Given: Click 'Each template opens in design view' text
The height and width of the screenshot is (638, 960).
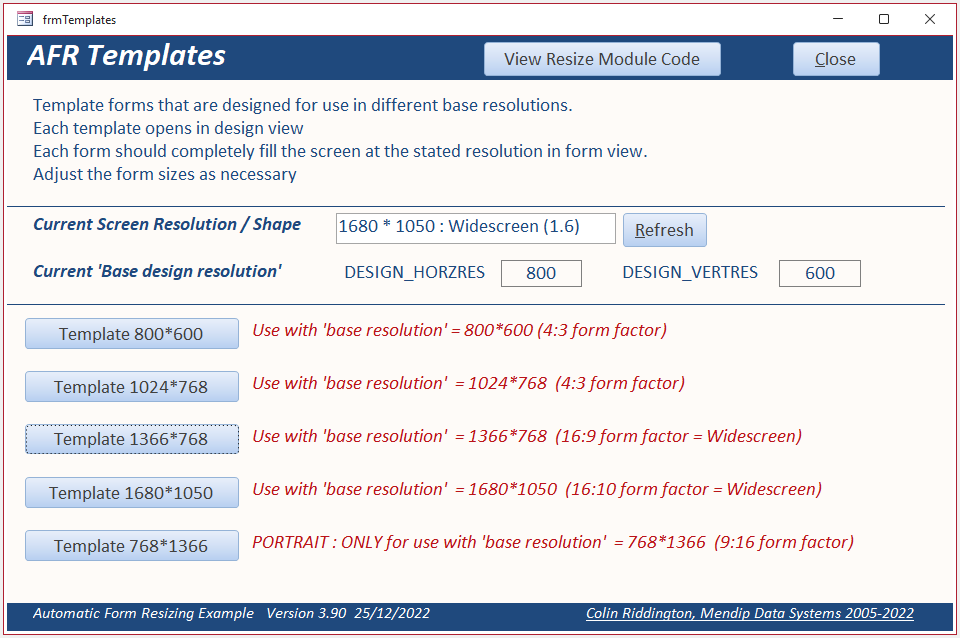Looking at the screenshot, I should coord(168,129).
